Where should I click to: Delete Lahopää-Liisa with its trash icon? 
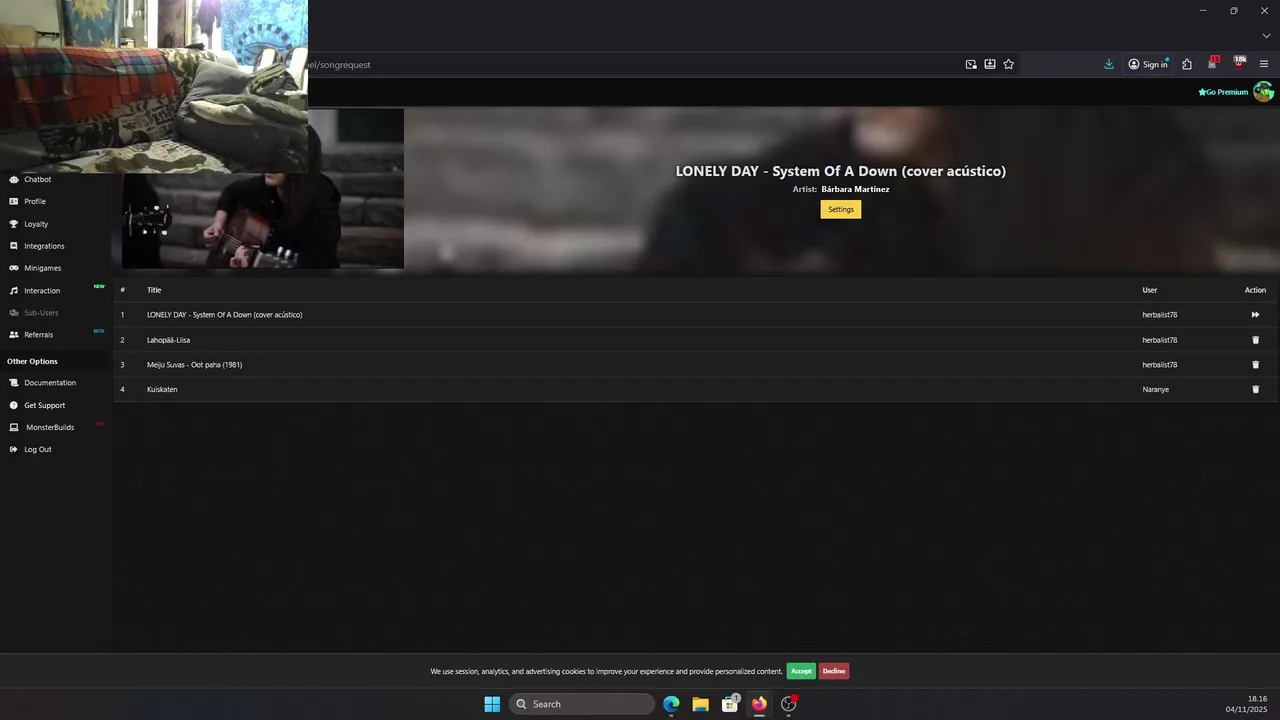pyautogui.click(x=1256, y=340)
